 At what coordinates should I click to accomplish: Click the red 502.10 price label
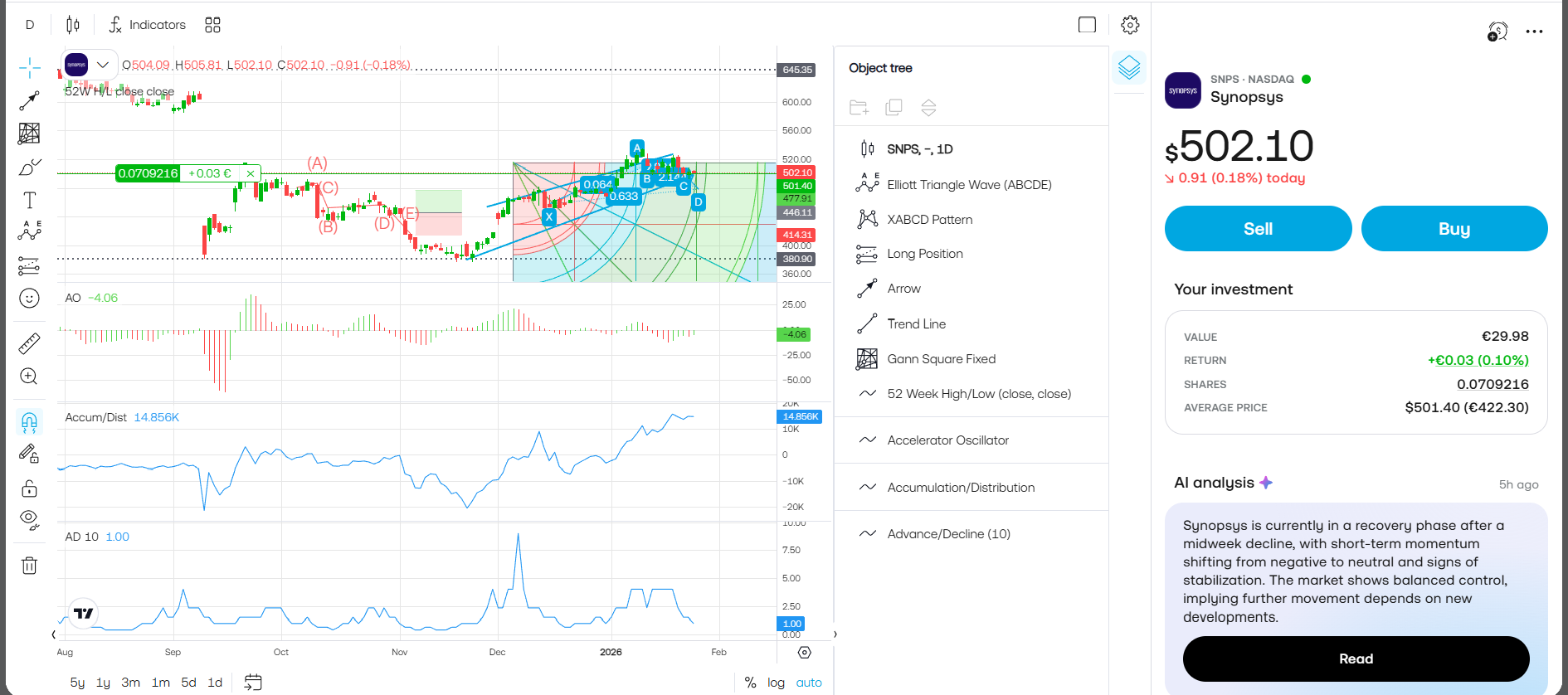[796, 173]
